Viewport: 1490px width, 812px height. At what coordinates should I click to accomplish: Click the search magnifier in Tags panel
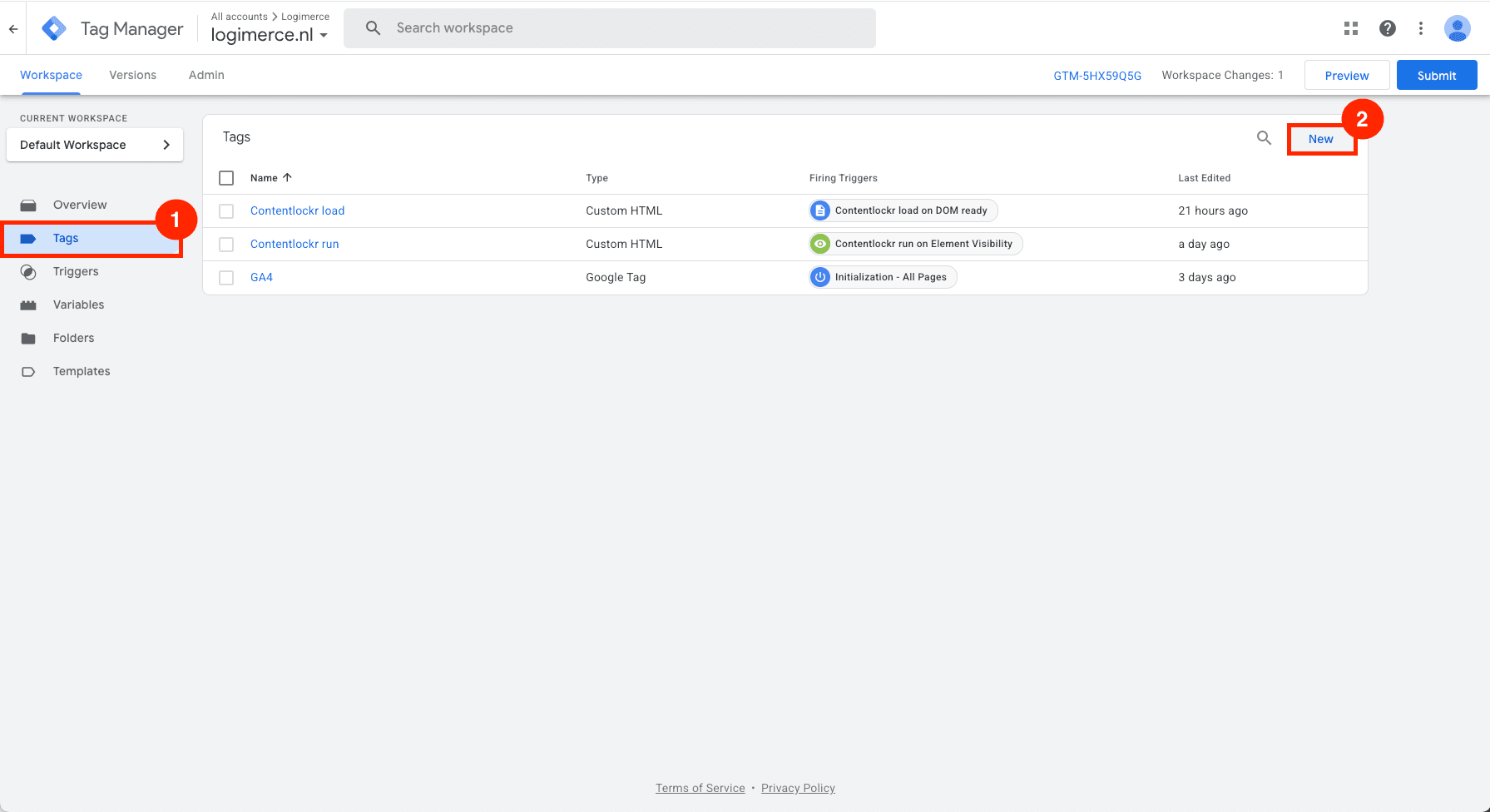(x=1264, y=138)
